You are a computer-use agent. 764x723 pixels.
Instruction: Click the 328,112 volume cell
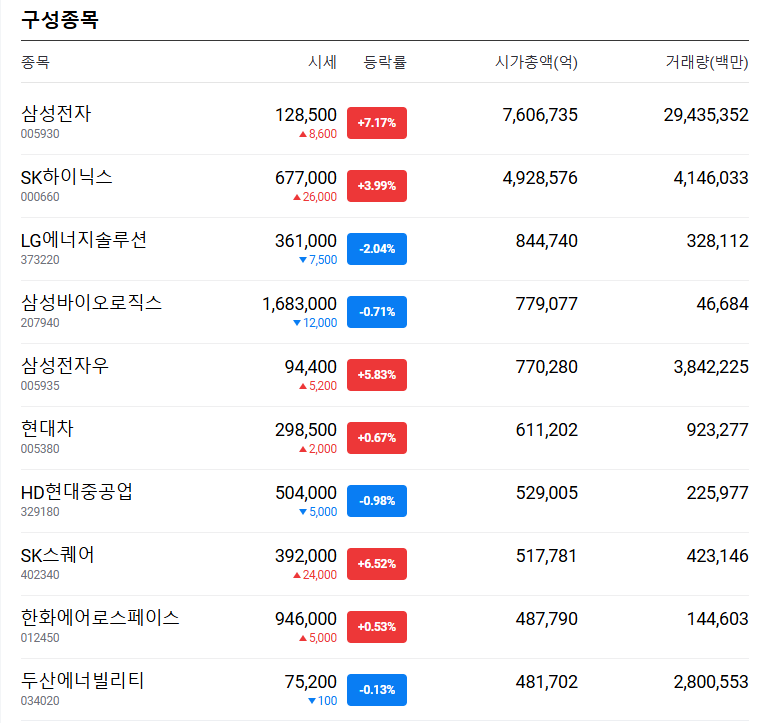(717, 241)
